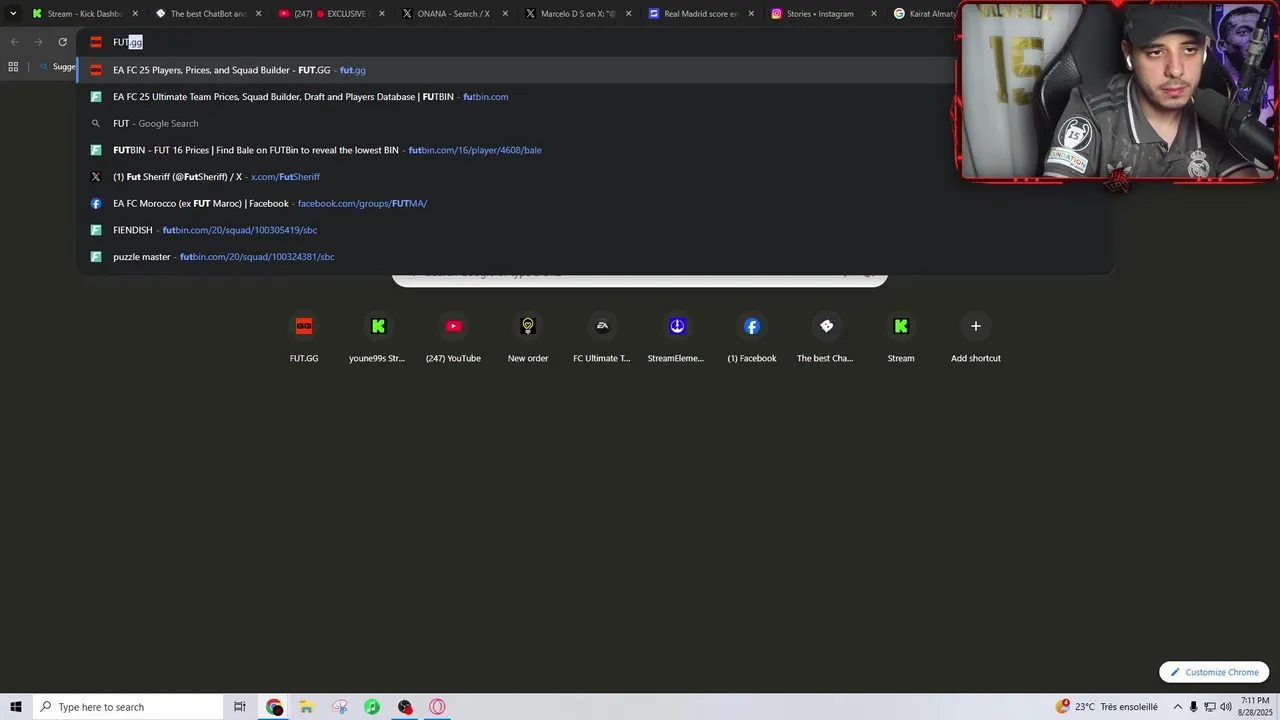This screenshot has height=720, width=1280.
Task: Open the Opera taskbar icon
Action: tap(437, 707)
